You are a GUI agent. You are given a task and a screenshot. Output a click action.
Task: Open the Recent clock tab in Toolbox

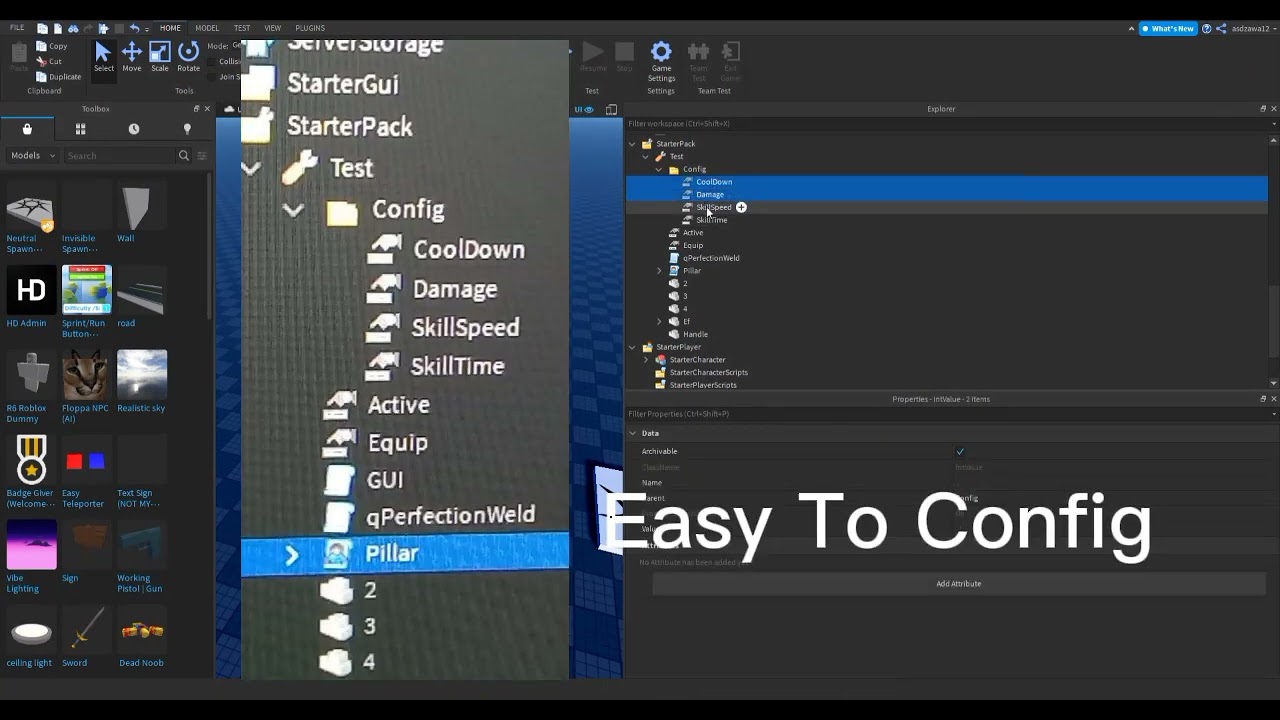tap(134, 129)
